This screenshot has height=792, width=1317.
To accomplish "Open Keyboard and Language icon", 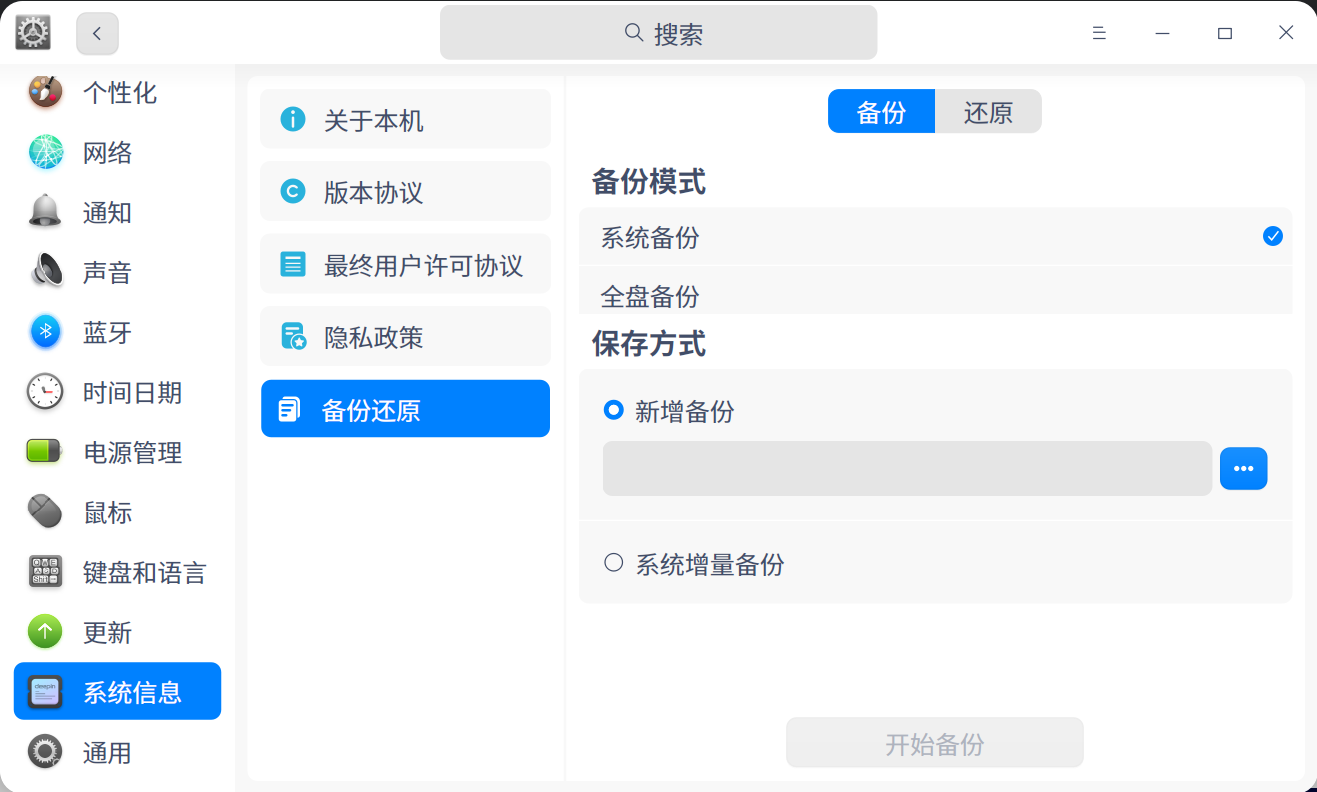I will pos(45,572).
